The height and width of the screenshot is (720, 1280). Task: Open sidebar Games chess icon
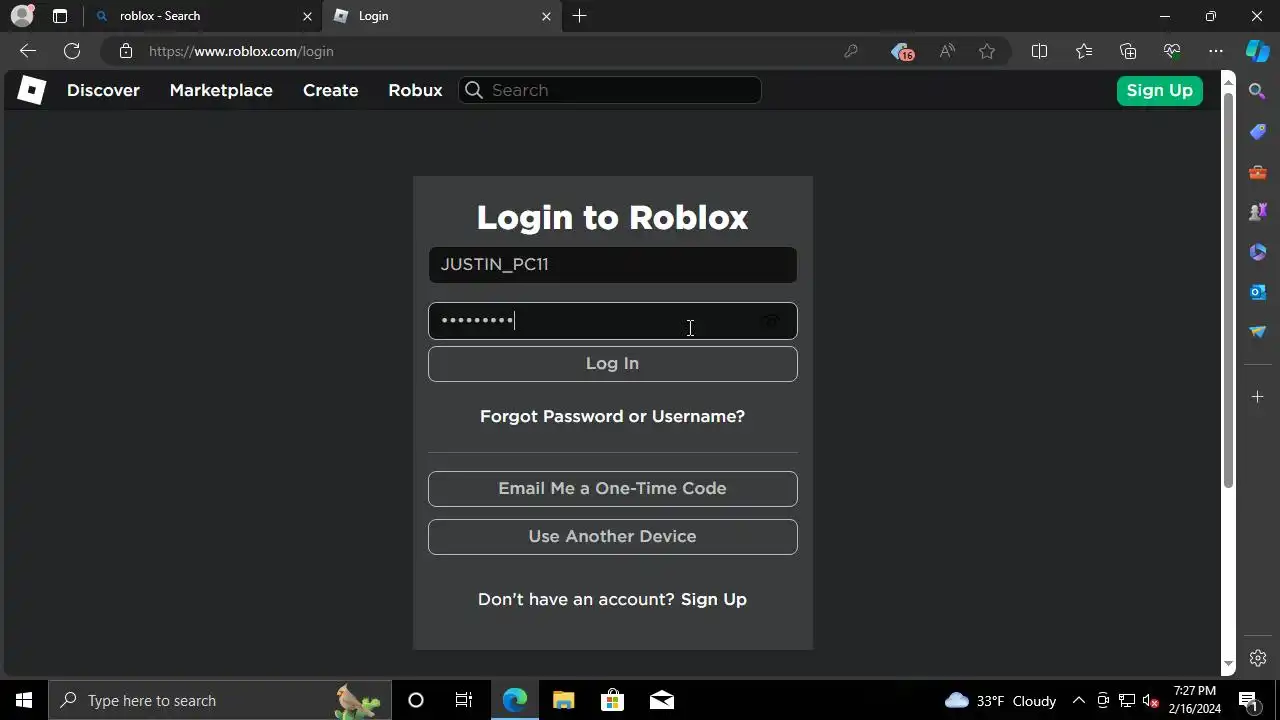point(1258,212)
